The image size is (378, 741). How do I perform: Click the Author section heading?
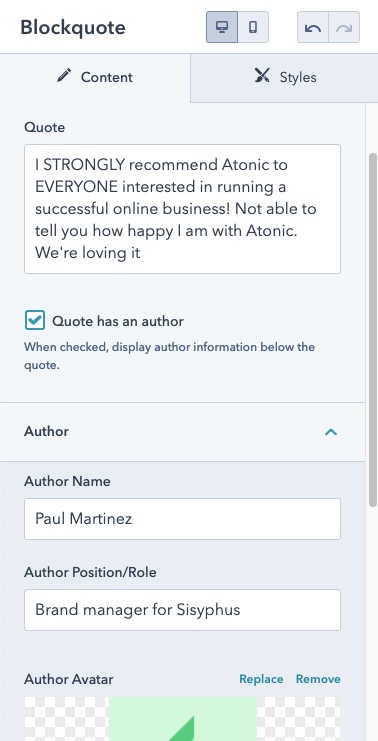click(x=46, y=431)
